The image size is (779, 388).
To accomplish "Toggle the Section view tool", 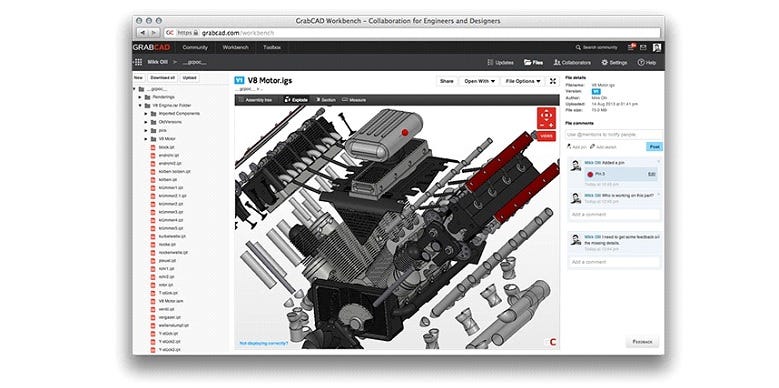I will [326, 100].
